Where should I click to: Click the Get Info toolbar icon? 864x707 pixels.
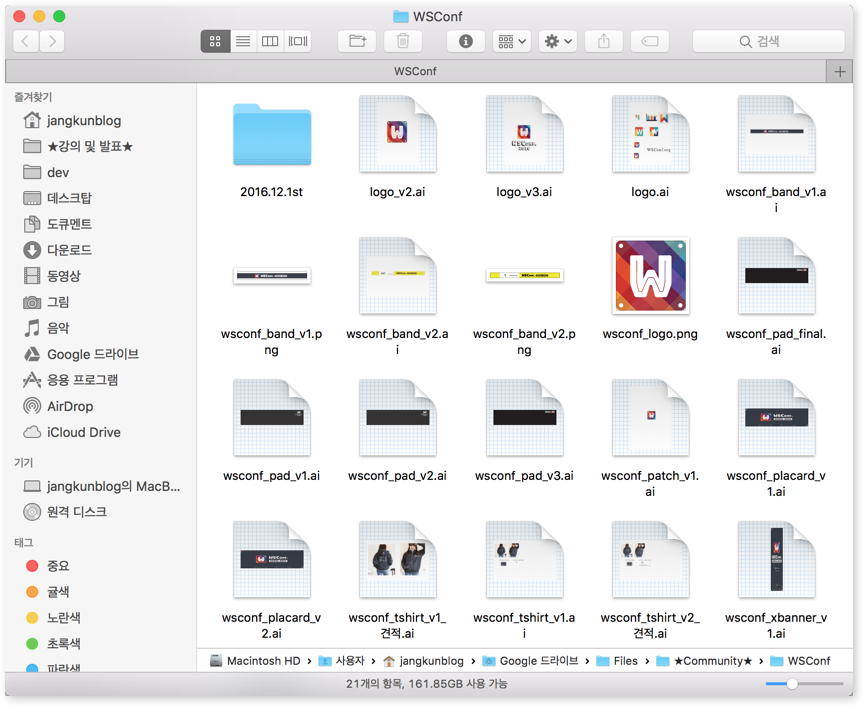pos(465,41)
